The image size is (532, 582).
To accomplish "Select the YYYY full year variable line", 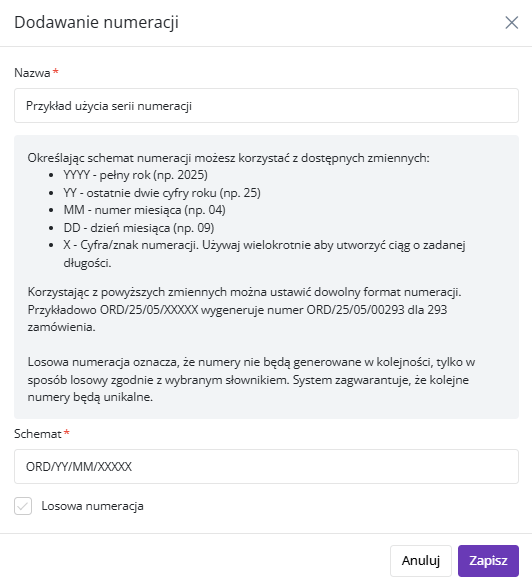I will pos(136,175).
